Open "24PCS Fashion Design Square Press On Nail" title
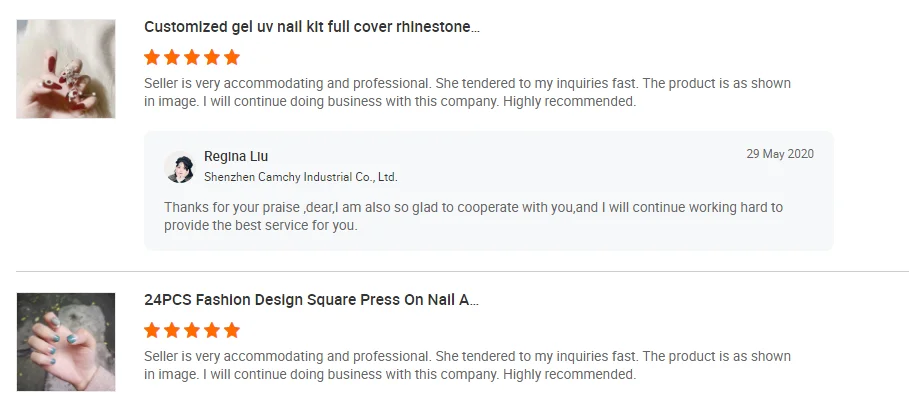This screenshot has width=909, height=418. click(x=311, y=300)
